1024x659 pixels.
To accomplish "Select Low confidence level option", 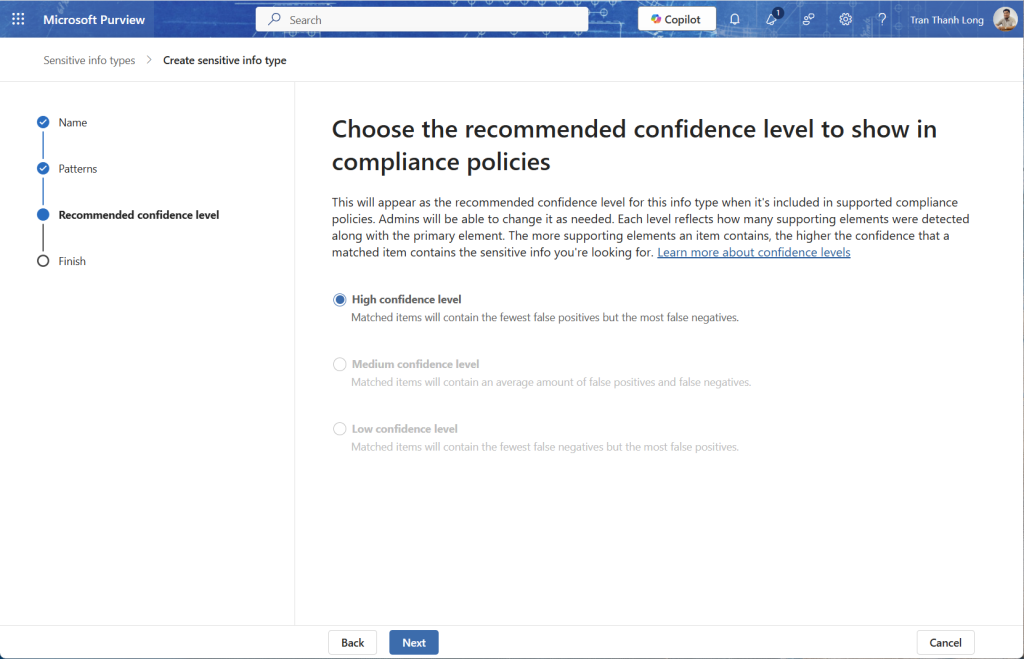I will tap(340, 429).
